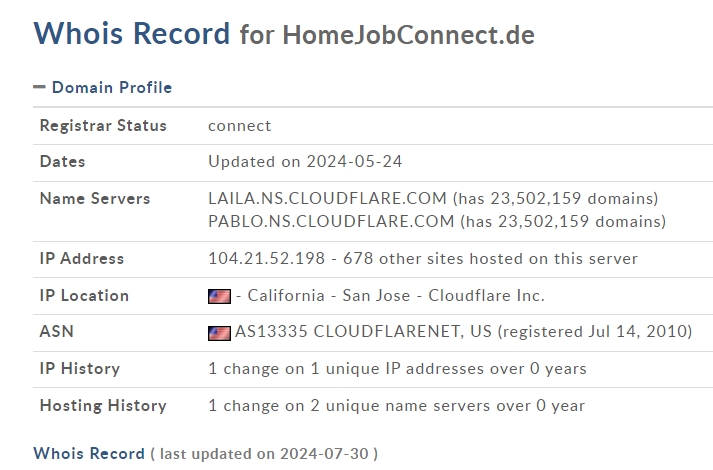Click the Name Servers row label
The width and height of the screenshot is (713, 470).
pos(95,199)
